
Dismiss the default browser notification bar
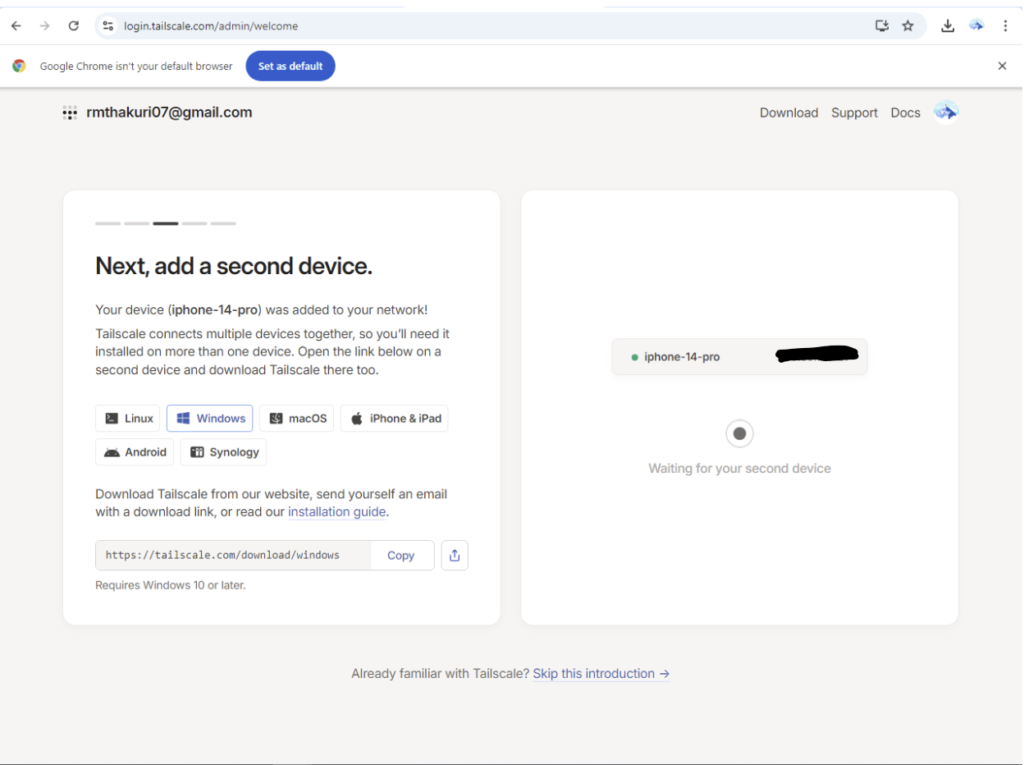pyautogui.click(x=1002, y=66)
